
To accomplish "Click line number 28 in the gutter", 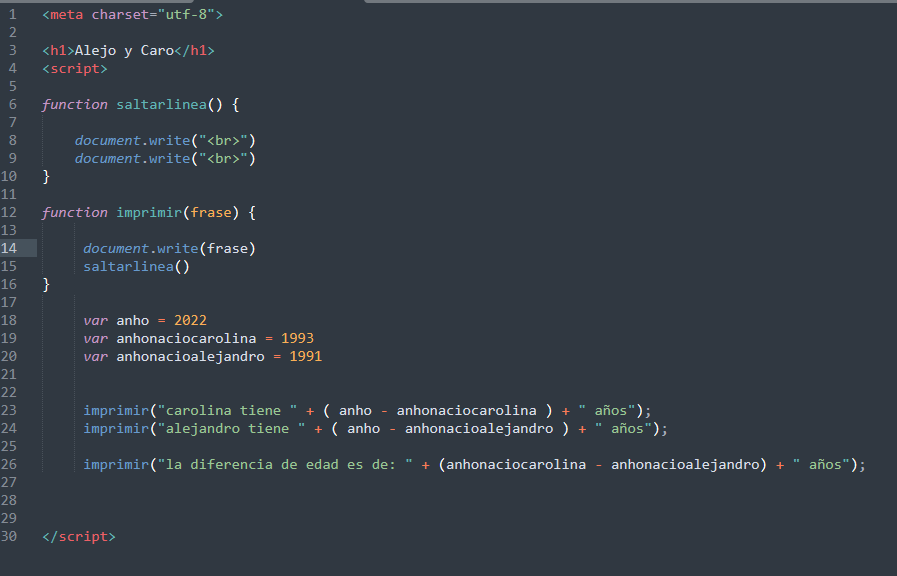I will tap(9, 500).
